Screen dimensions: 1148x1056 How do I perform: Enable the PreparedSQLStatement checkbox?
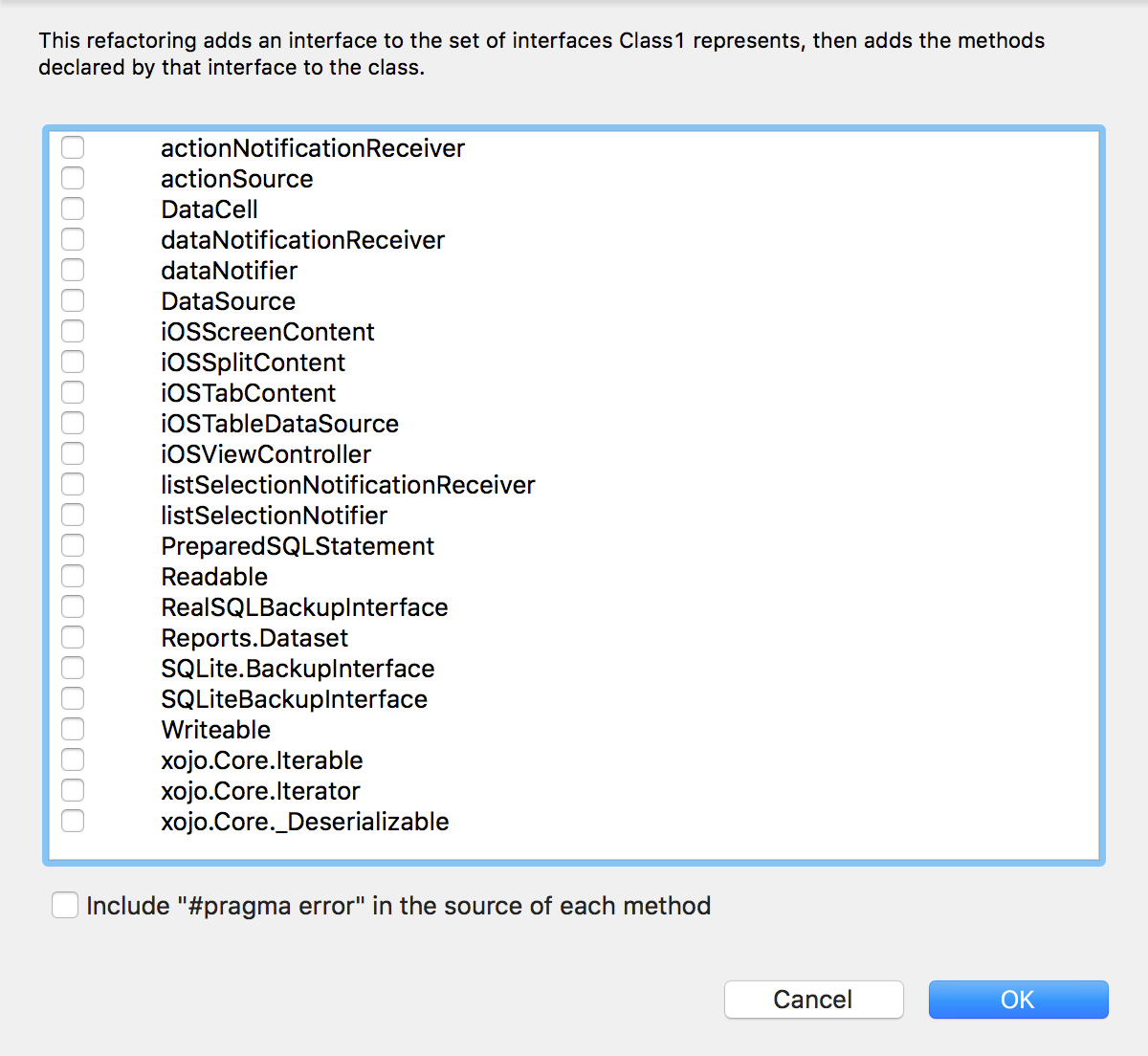point(73,545)
